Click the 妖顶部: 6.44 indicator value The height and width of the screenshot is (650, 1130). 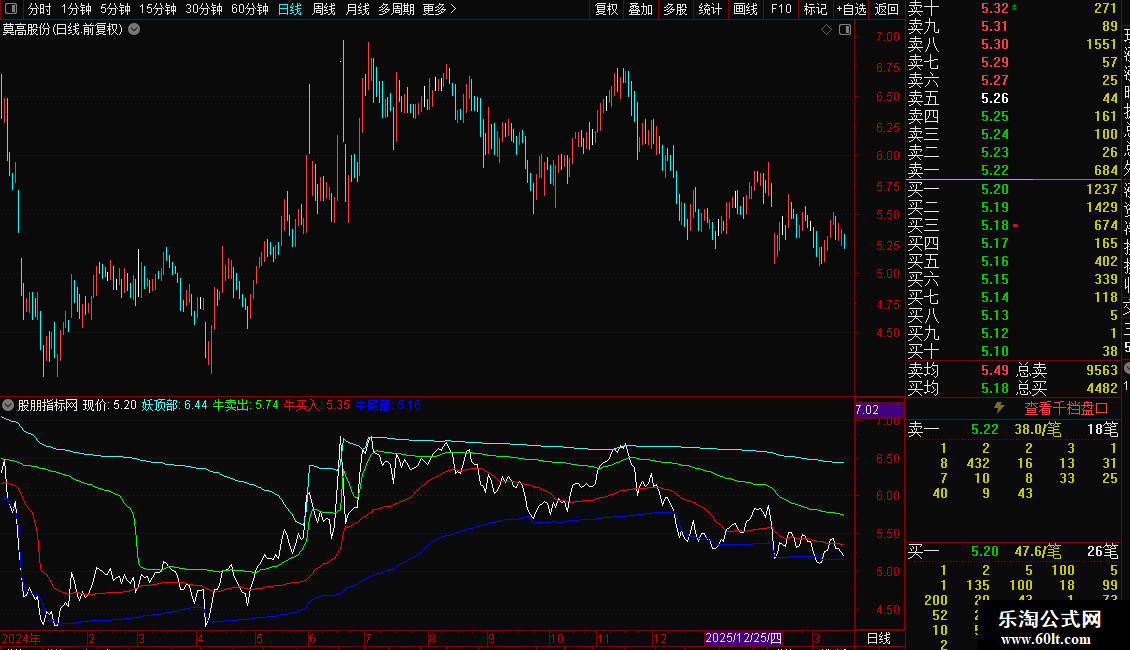coord(174,405)
